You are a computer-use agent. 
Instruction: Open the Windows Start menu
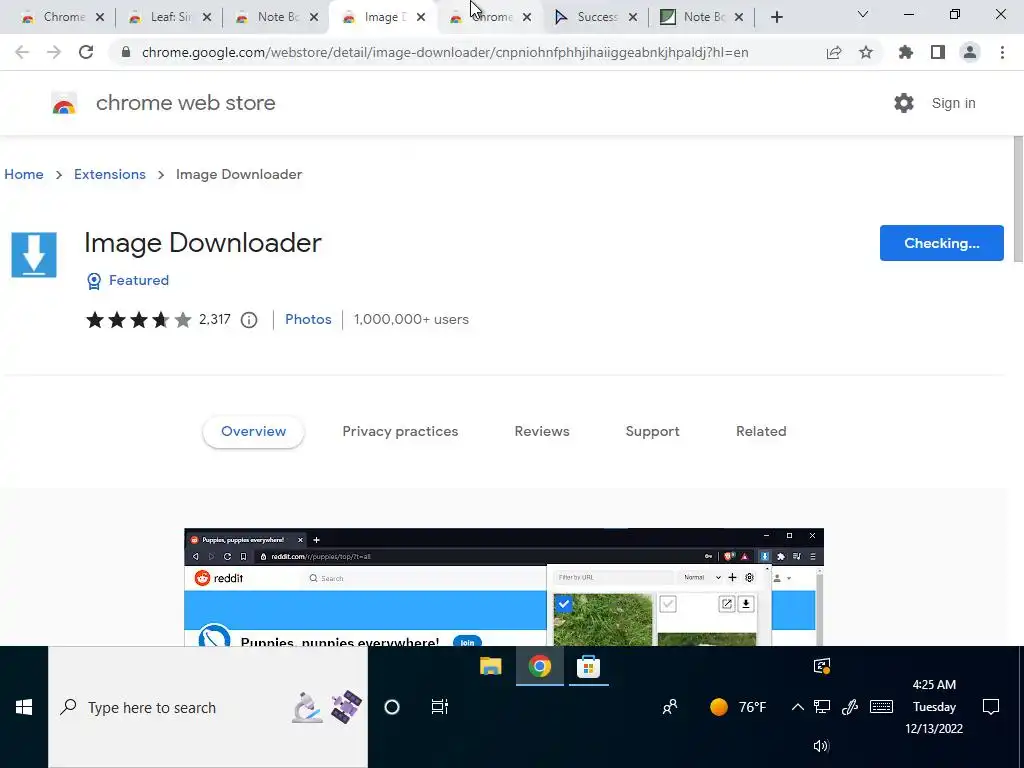[x=24, y=707]
